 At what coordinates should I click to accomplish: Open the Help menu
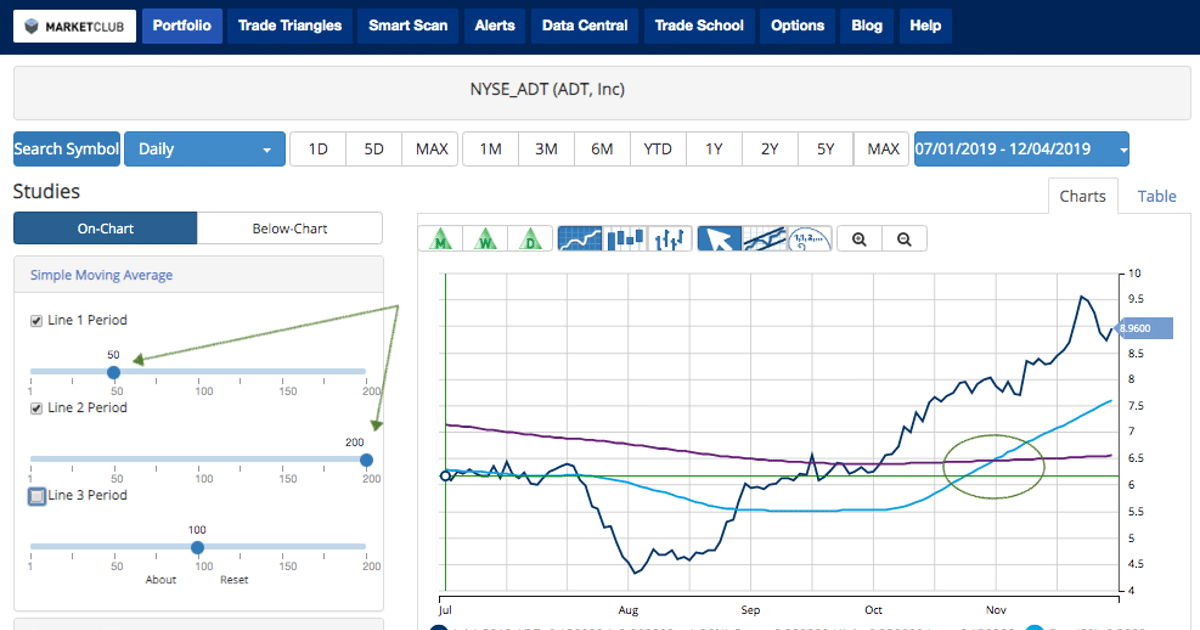(926, 26)
